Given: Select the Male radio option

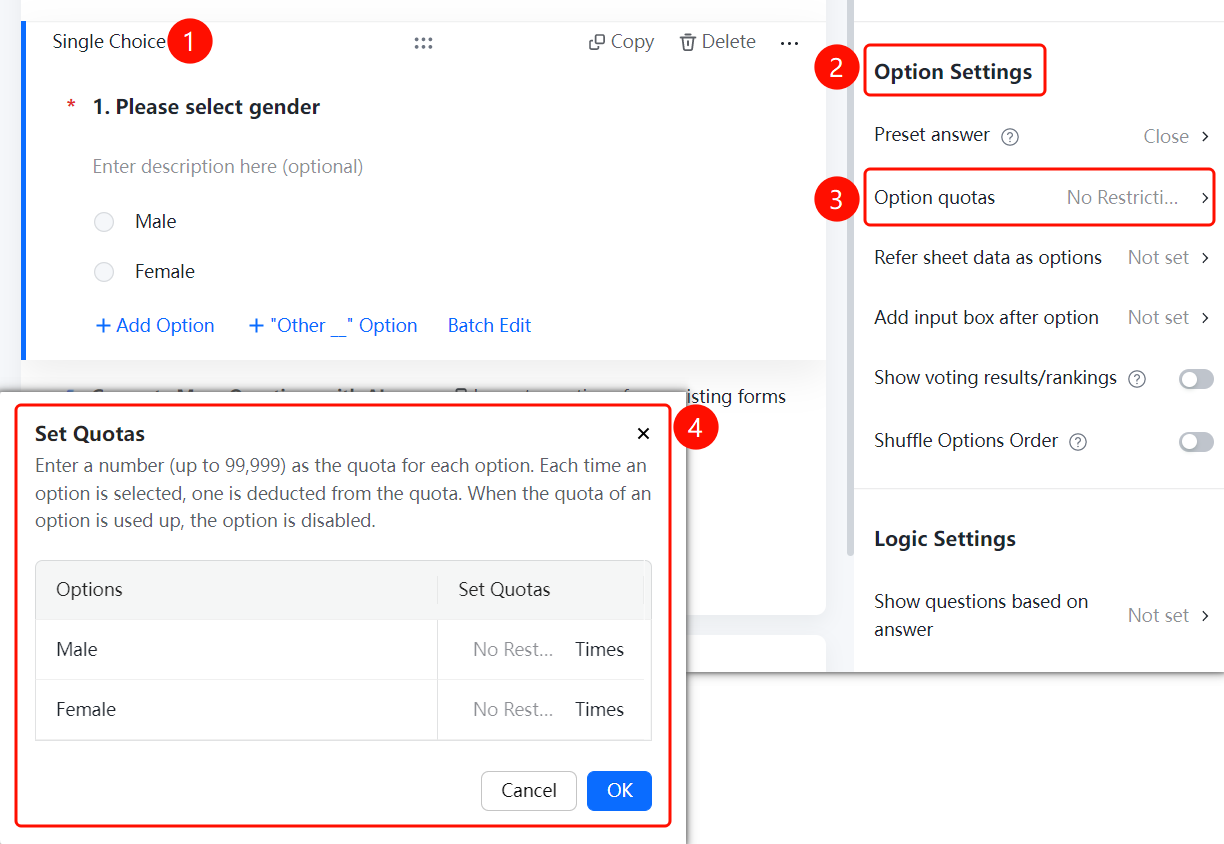Looking at the screenshot, I should (x=104, y=222).
